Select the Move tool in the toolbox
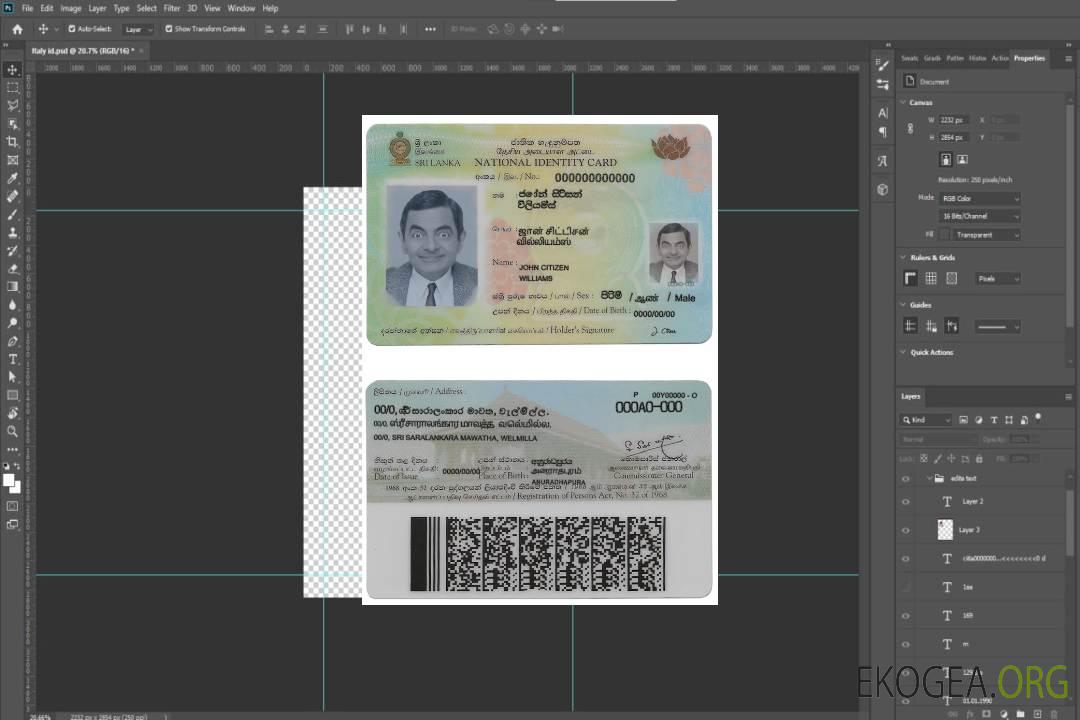 click(12, 70)
